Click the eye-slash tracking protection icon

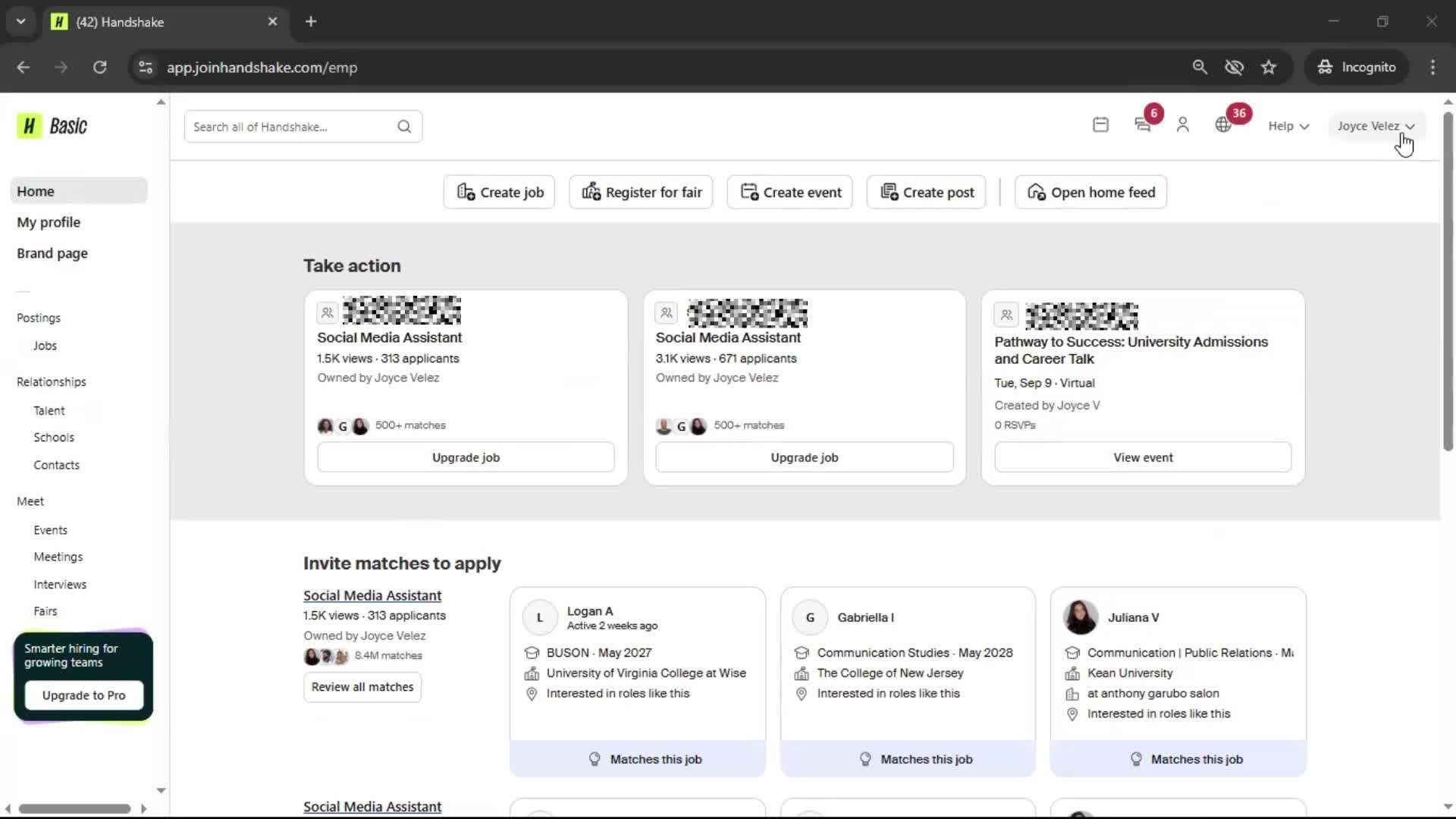[1234, 67]
